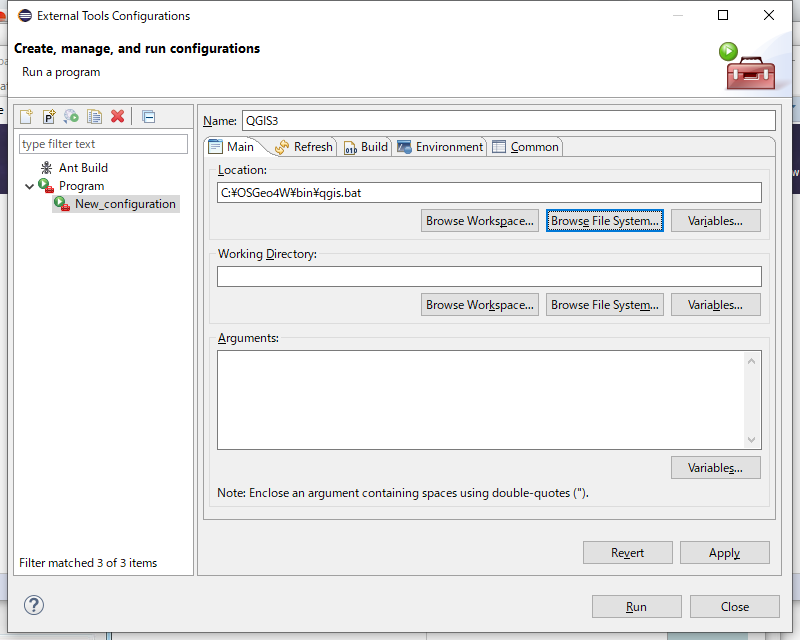Click the Export launch configuration icon
The width and height of the screenshot is (800, 640).
(x=71, y=117)
